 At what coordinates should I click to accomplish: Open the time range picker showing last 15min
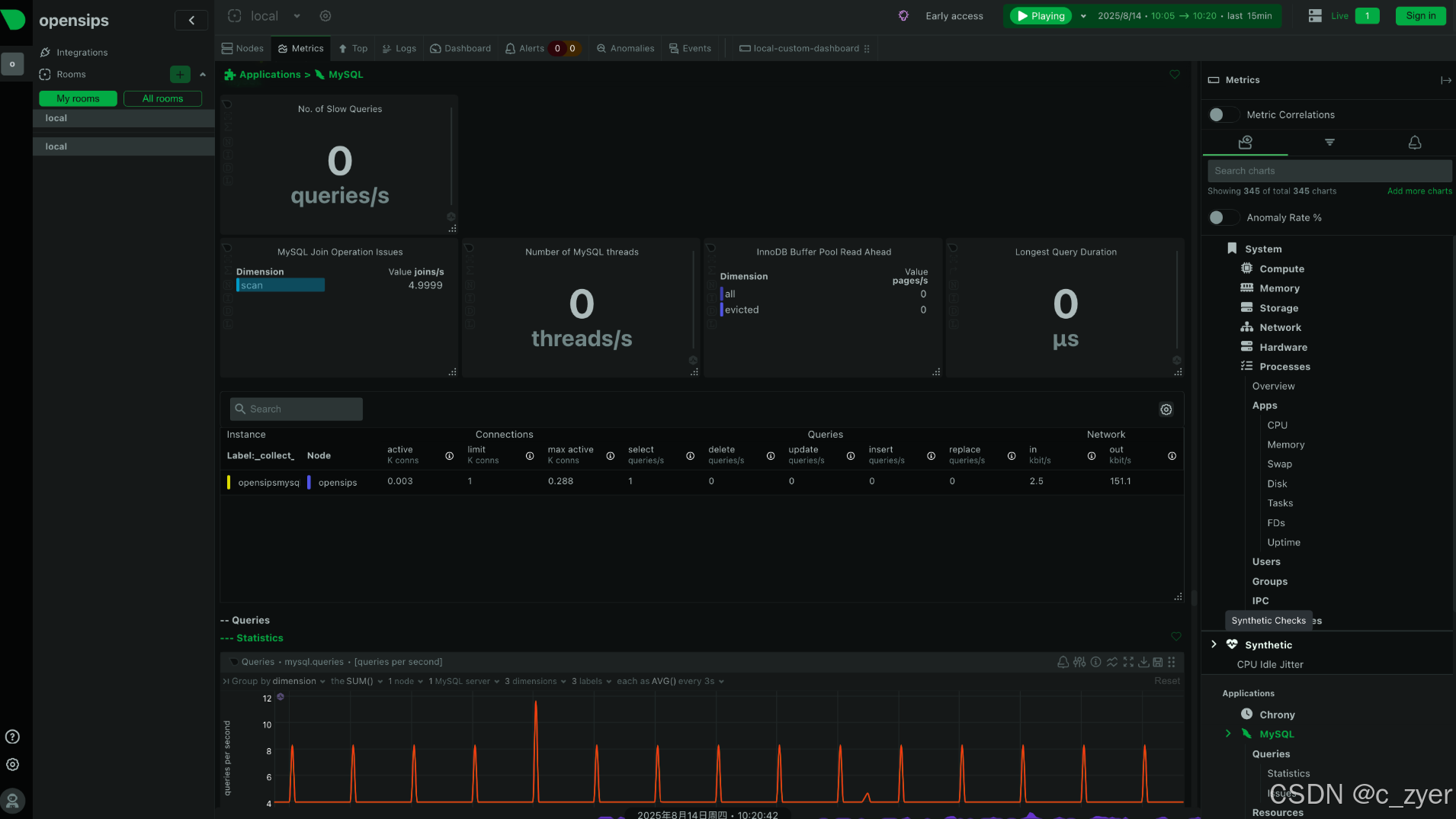[1185, 16]
